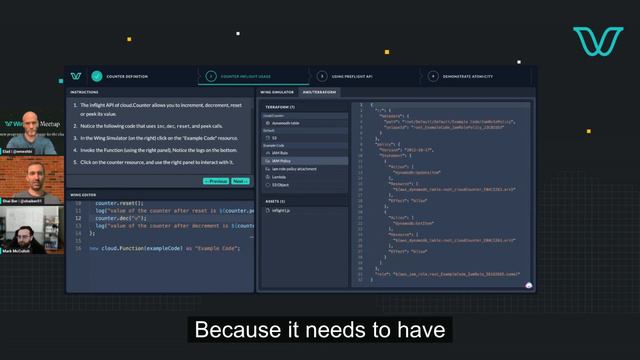The width and height of the screenshot is (640, 360).
Task: Click the Wing logo in the tutorial header
Action: (x=76, y=76)
